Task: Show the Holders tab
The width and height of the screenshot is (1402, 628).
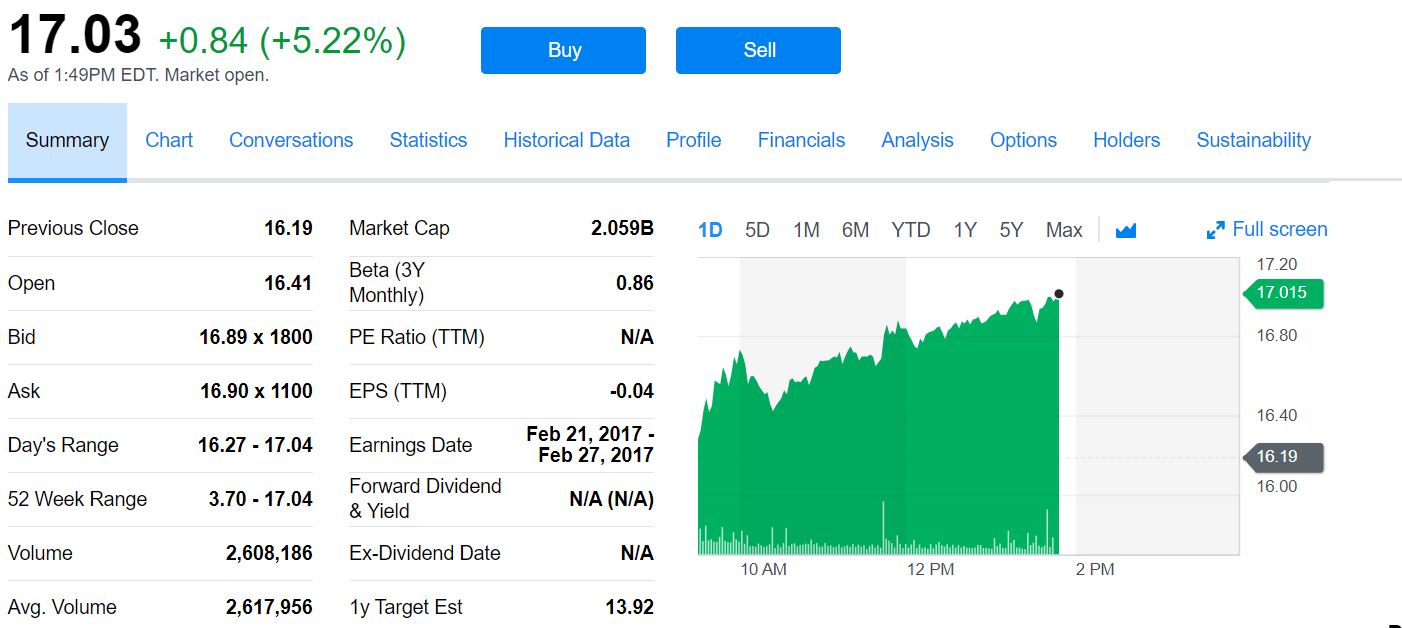Action: click(x=1126, y=141)
